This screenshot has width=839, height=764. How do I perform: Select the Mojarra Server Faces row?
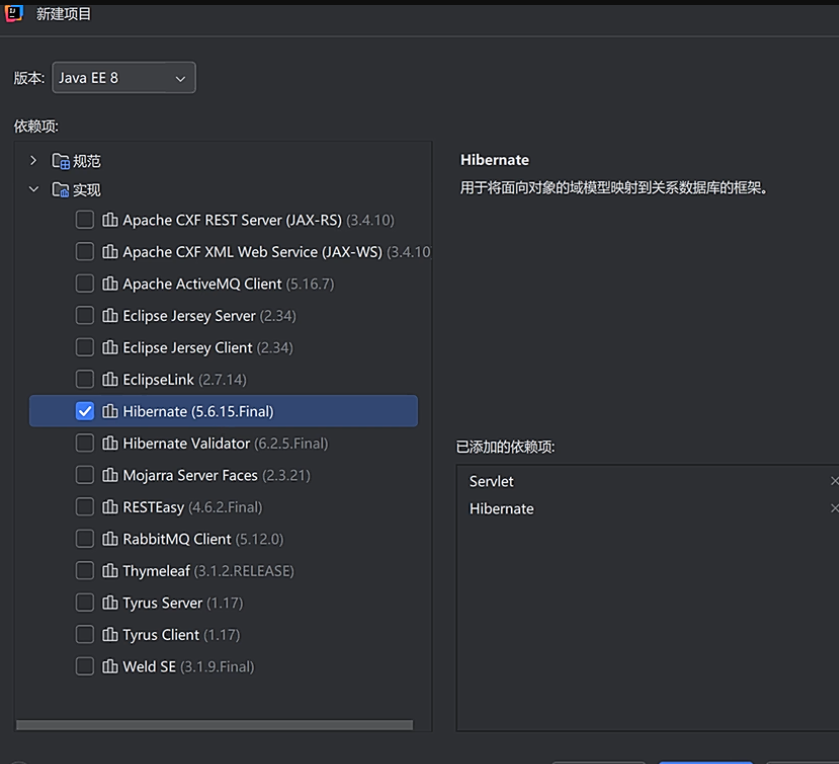(x=223, y=475)
